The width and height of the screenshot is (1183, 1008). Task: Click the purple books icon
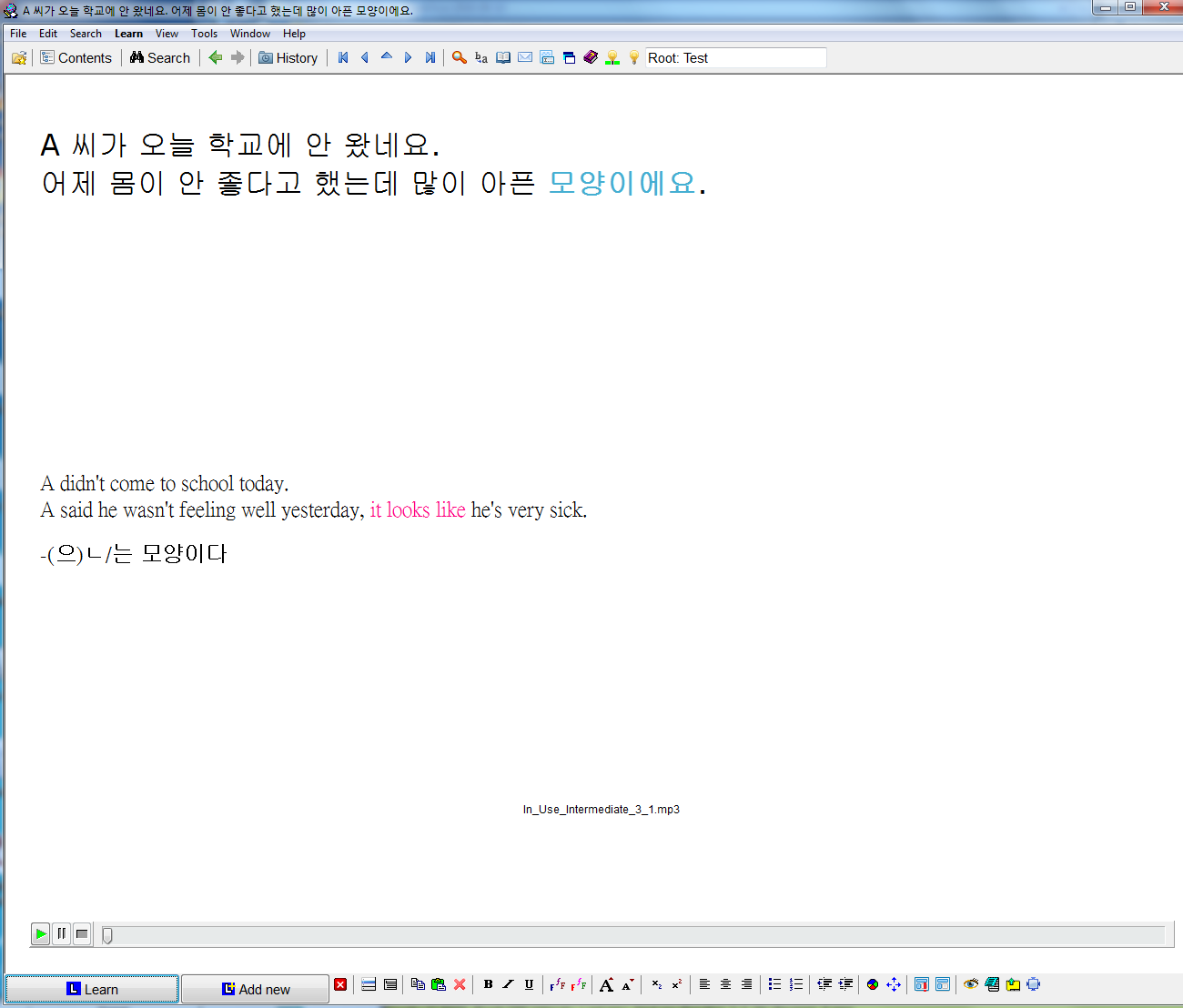point(591,57)
